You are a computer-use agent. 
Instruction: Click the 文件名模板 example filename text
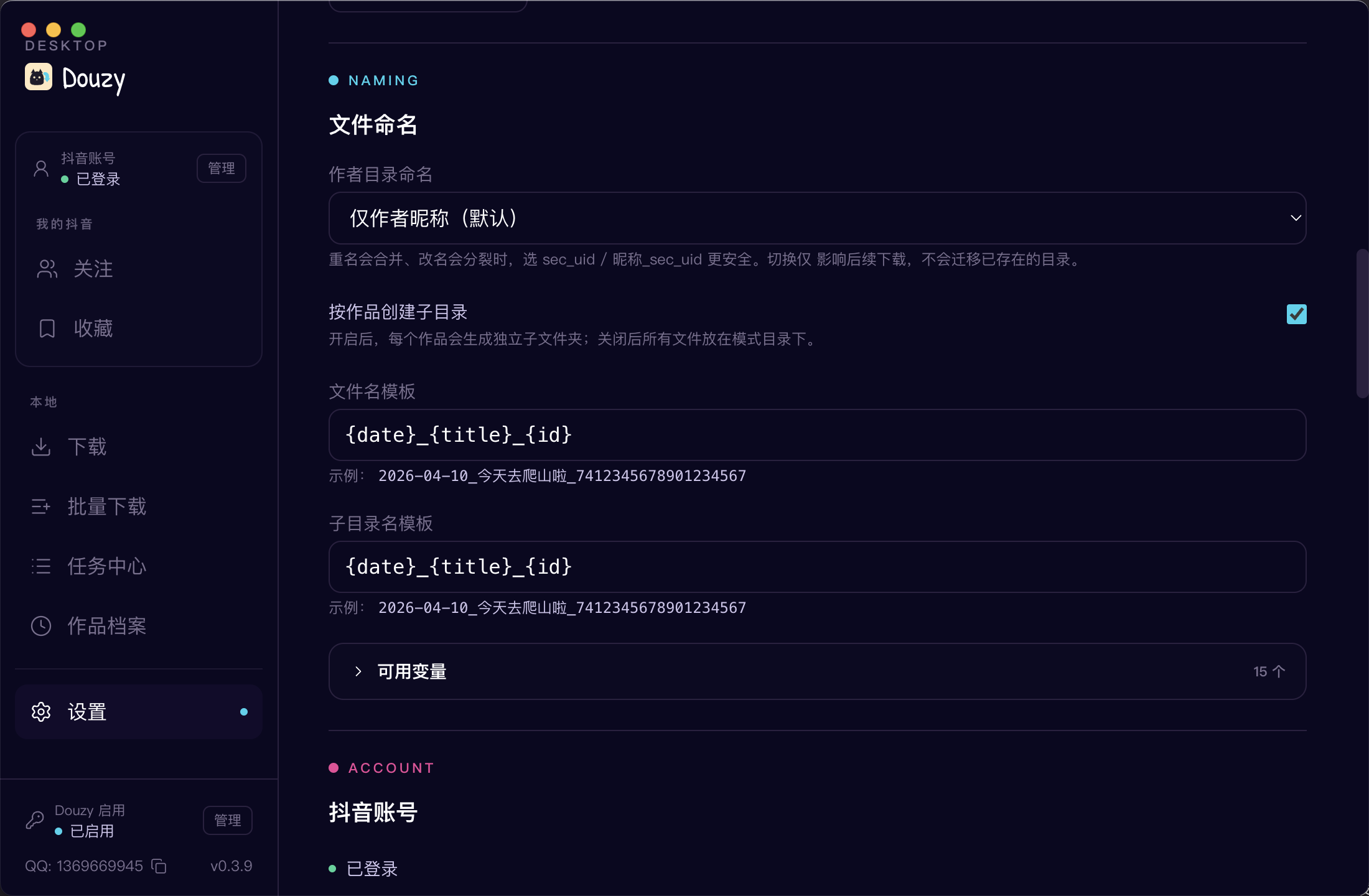(562, 476)
